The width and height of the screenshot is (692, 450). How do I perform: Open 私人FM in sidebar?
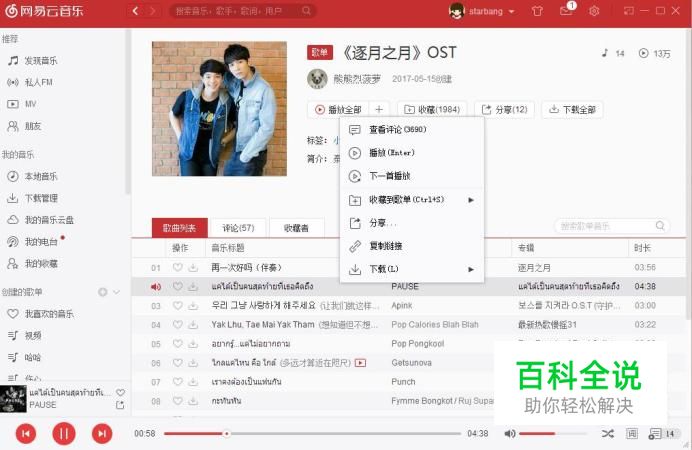[30, 82]
